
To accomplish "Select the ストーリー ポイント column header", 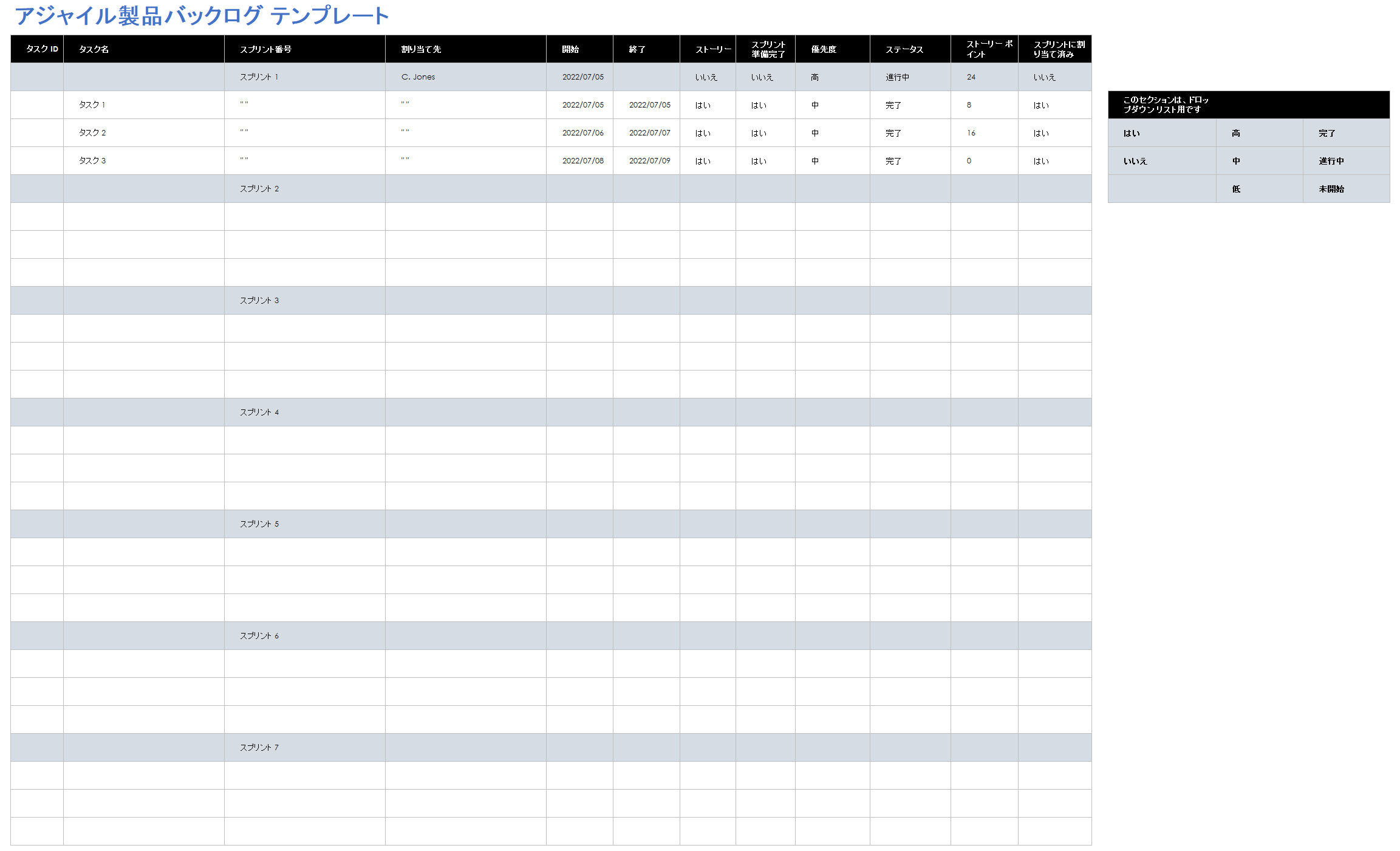I will (x=985, y=49).
